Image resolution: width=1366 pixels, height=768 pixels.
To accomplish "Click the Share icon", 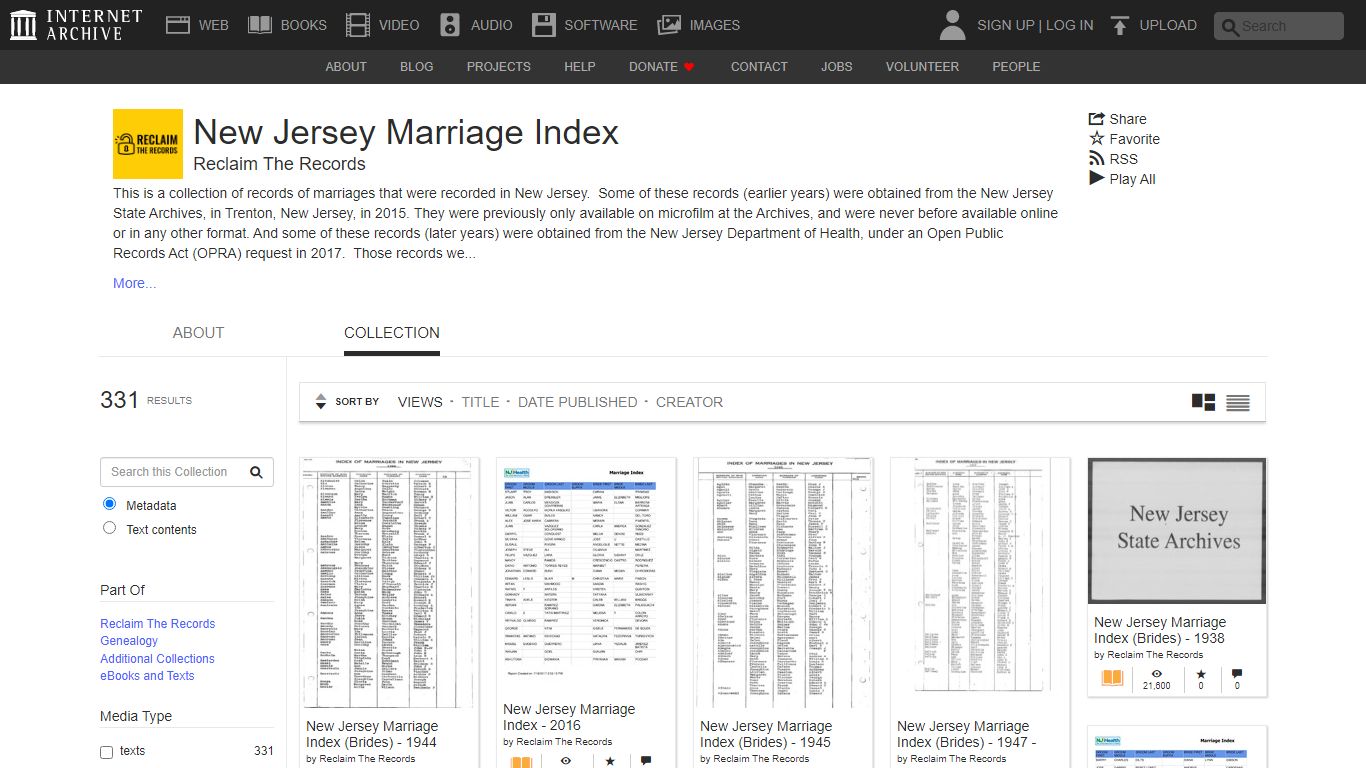I will [x=1097, y=119].
